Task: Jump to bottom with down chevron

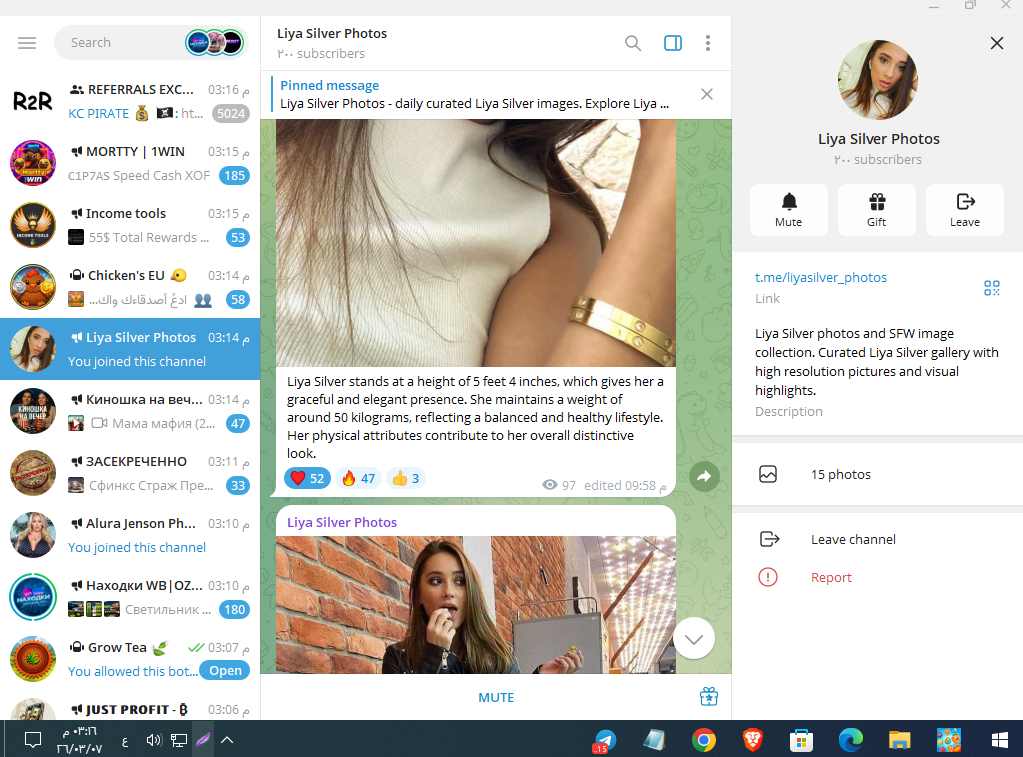Action: [x=694, y=639]
